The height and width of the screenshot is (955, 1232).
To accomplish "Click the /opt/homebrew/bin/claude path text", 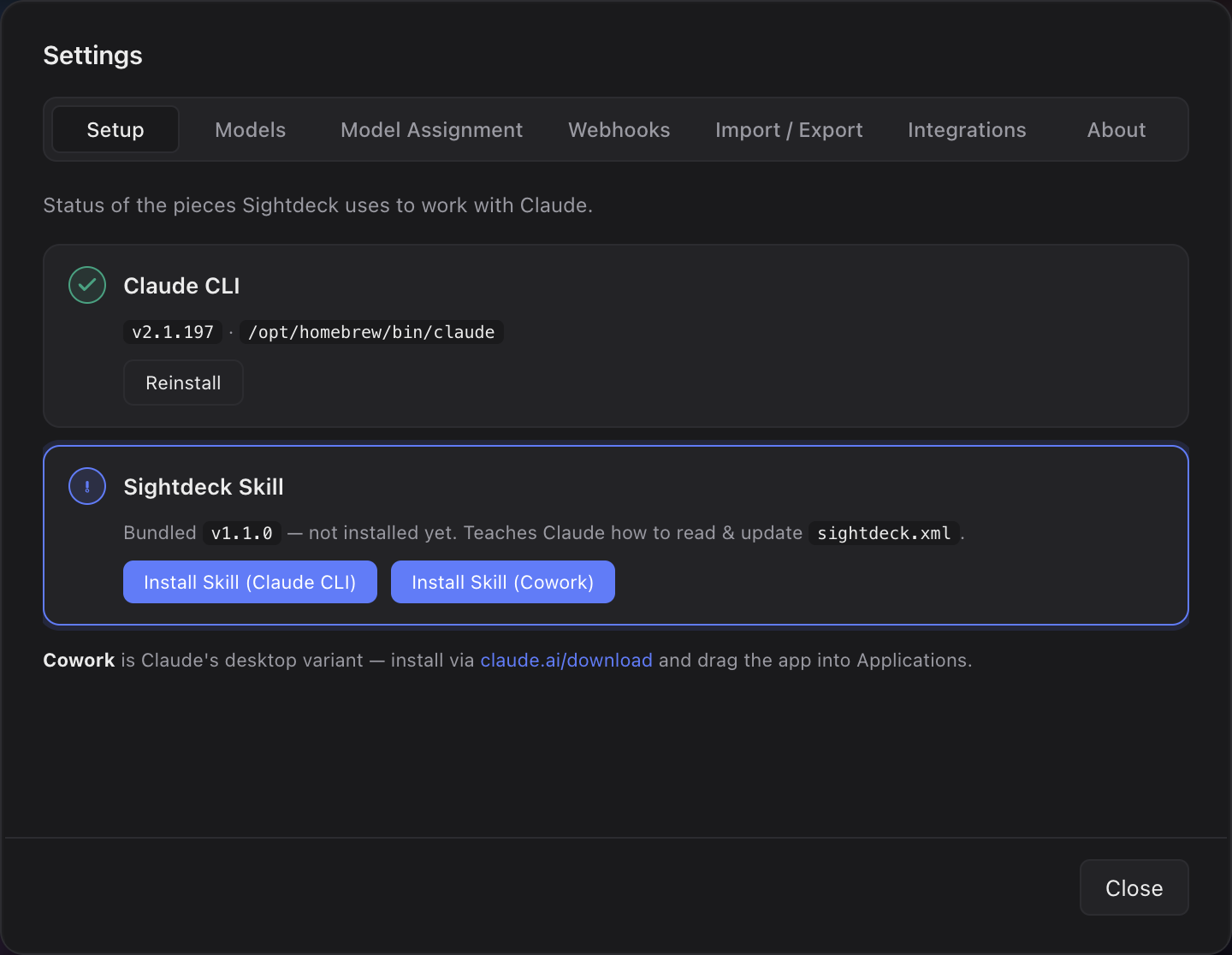I will [371, 332].
